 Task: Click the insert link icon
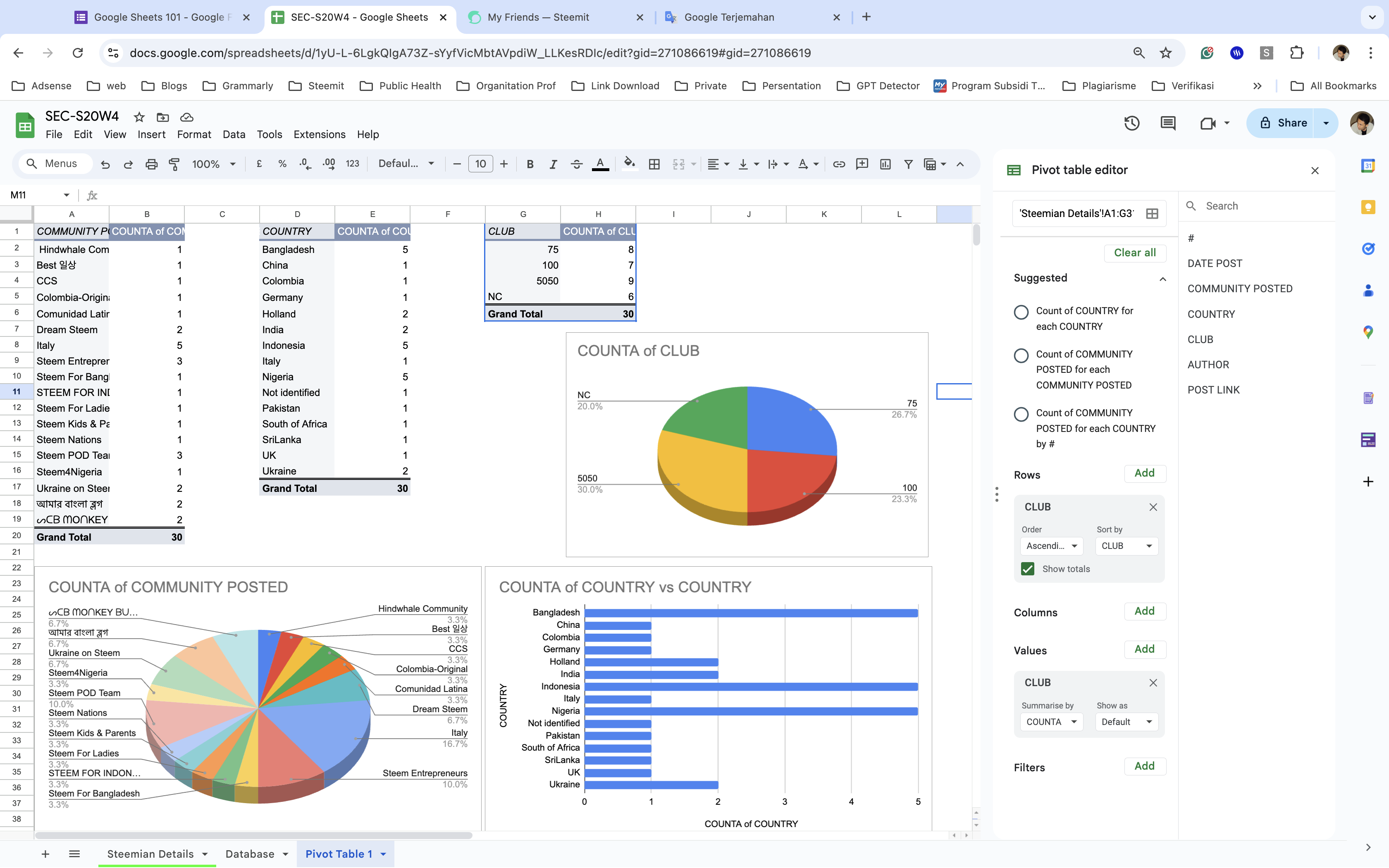coord(838,164)
